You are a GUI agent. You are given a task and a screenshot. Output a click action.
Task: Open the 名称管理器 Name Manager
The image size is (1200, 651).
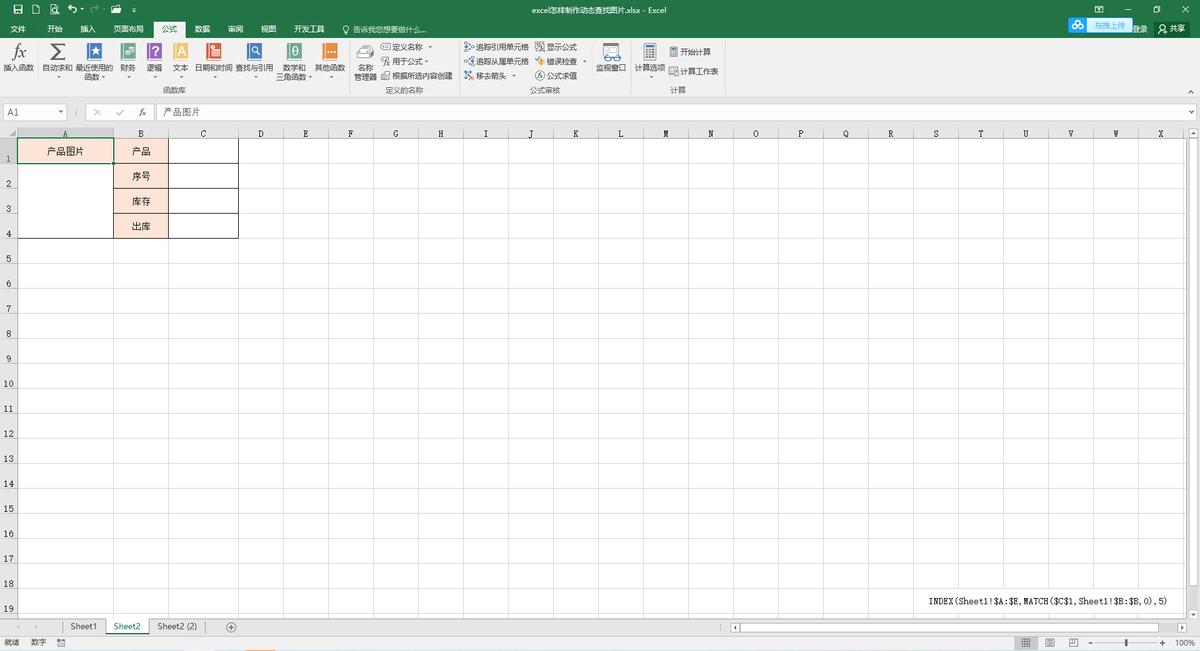(365, 61)
